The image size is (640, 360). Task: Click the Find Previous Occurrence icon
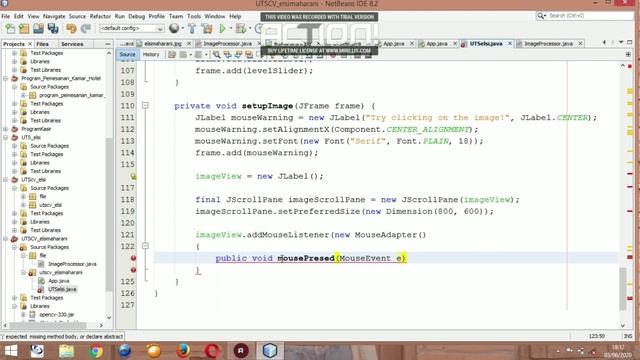(227, 55)
